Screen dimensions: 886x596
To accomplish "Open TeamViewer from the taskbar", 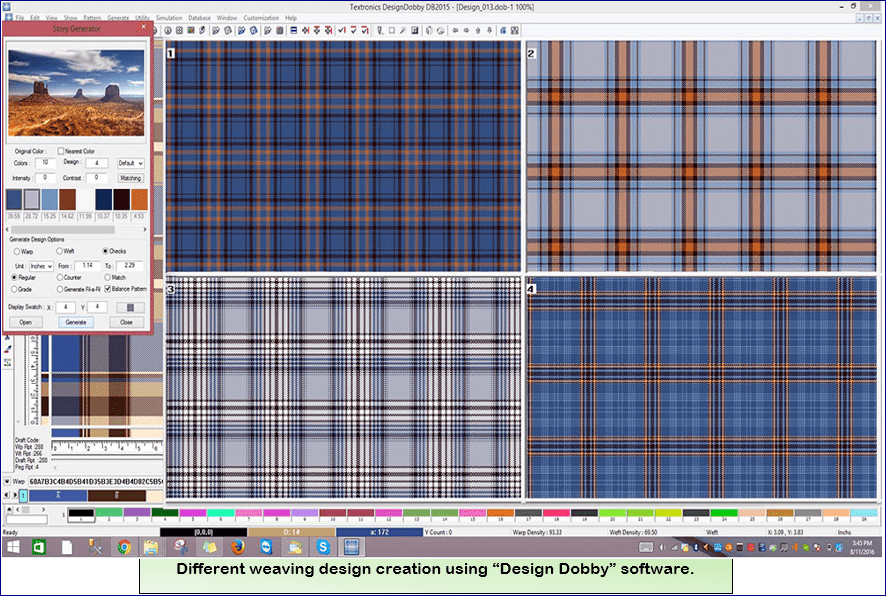I will [266, 547].
